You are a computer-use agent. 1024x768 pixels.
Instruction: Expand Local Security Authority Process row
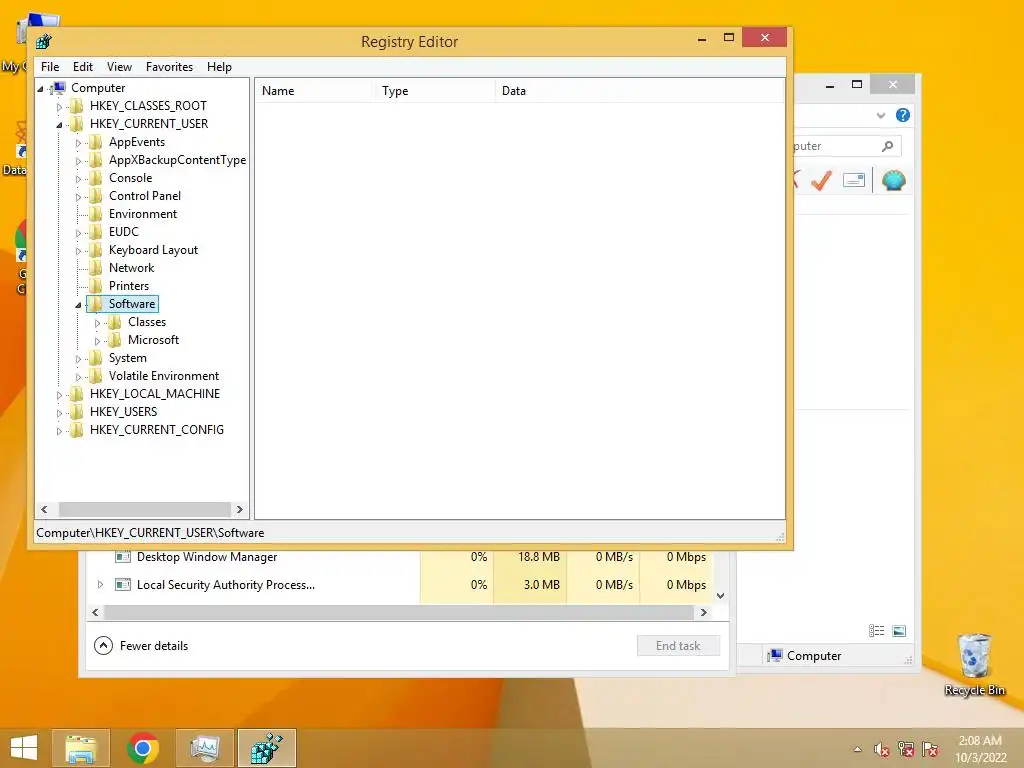tap(100, 584)
